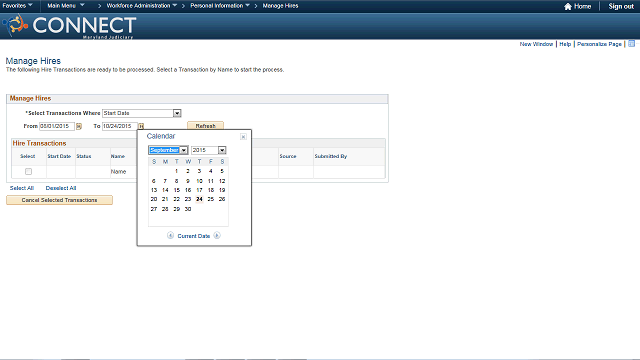This screenshot has height=360, width=640.
Task: Click the Submitted By column header
Action: [x=331, y=156]
